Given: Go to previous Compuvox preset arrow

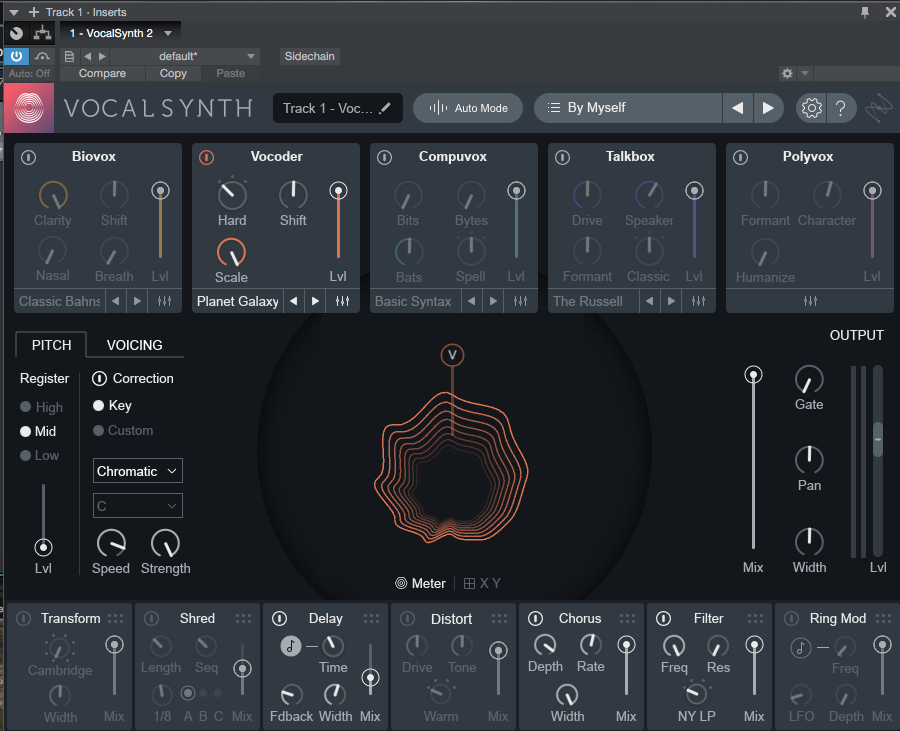Looking at the screenshot, I should tap(471, 301).
